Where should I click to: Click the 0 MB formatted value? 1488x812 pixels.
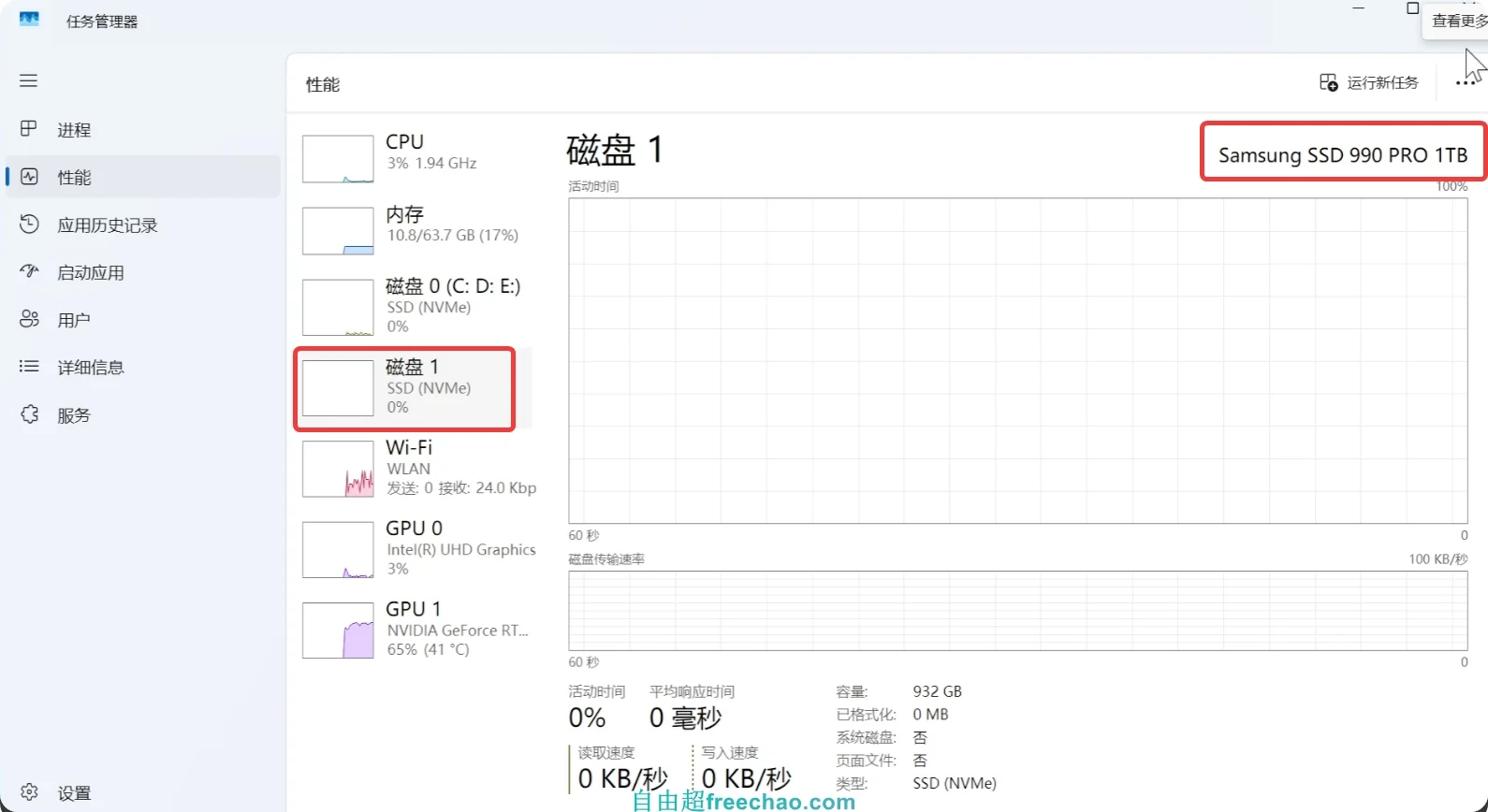[x=930, y=714]
